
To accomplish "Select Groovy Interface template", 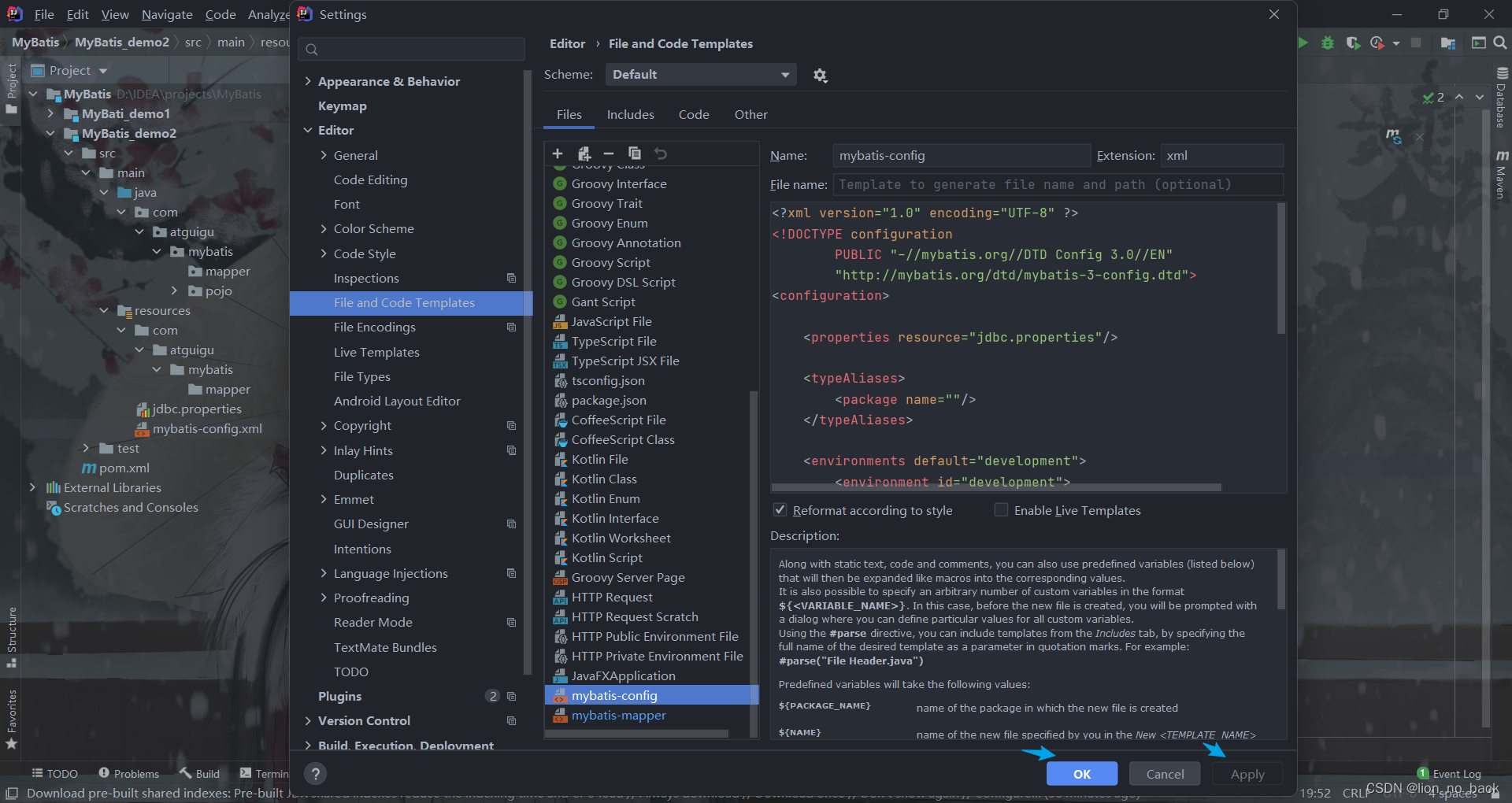I will [x=619, y=183].
